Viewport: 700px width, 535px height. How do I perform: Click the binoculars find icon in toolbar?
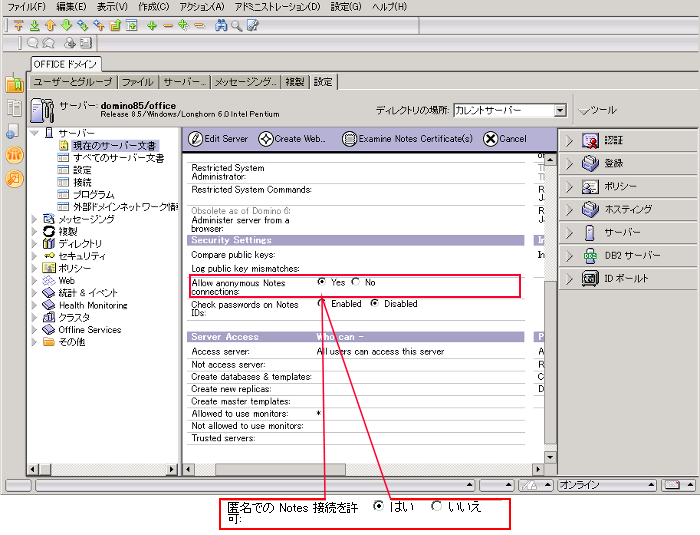[x=221, y=25]
